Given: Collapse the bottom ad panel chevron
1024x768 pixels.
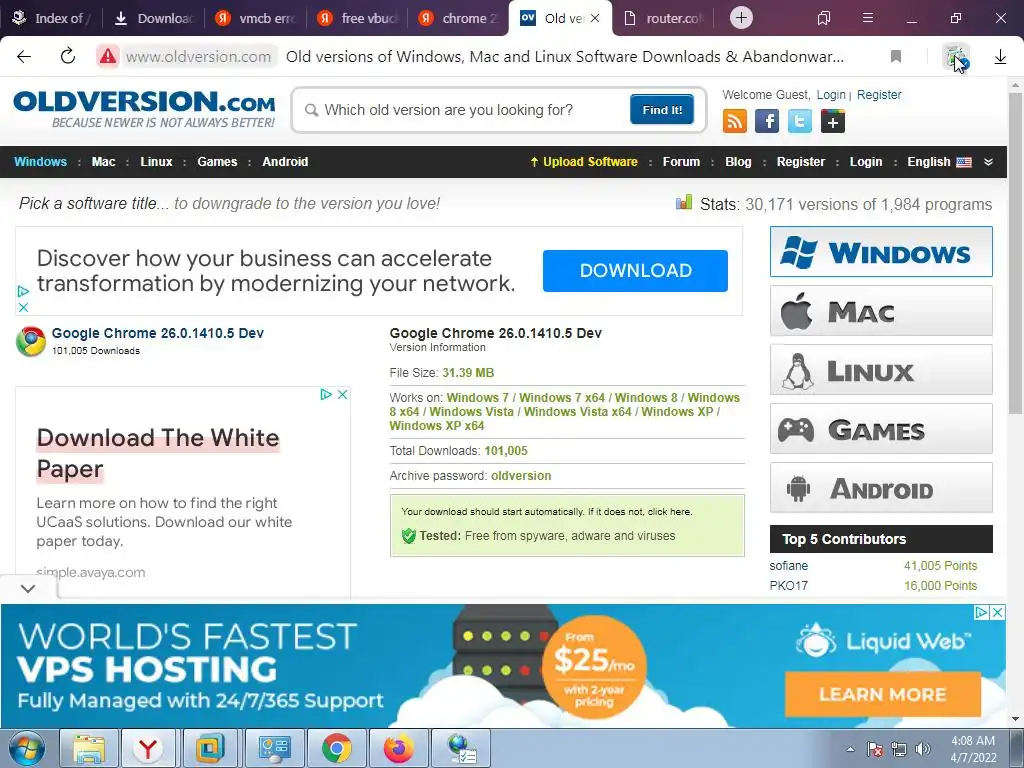Looking at the screenshot, I should [28, 588].
